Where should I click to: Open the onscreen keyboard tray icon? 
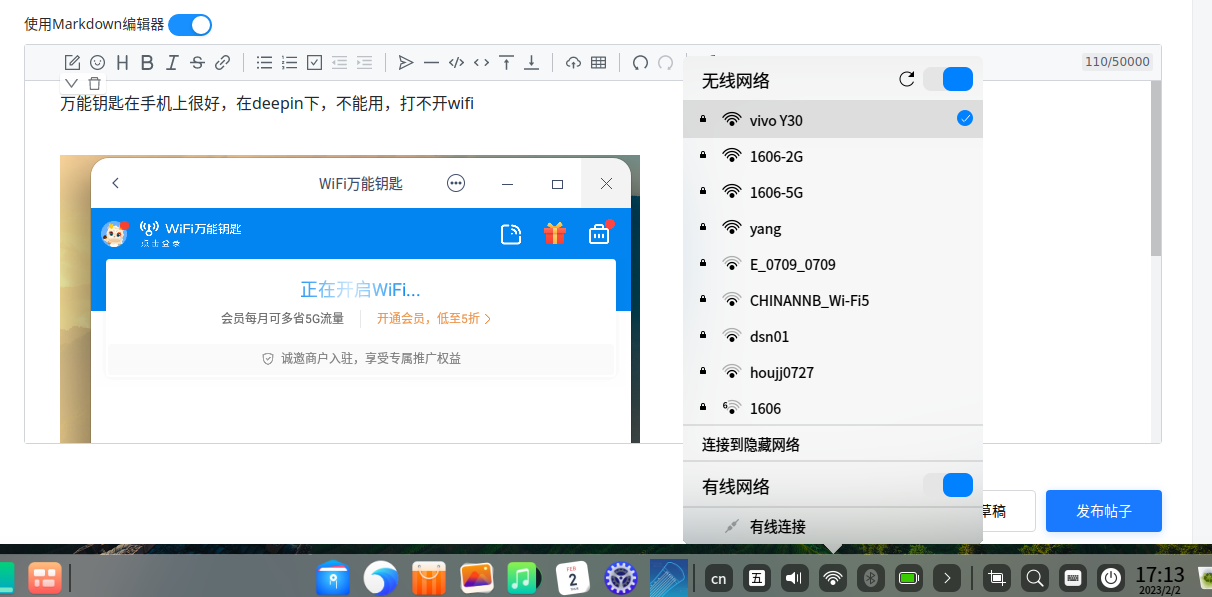coord(1073,577)
